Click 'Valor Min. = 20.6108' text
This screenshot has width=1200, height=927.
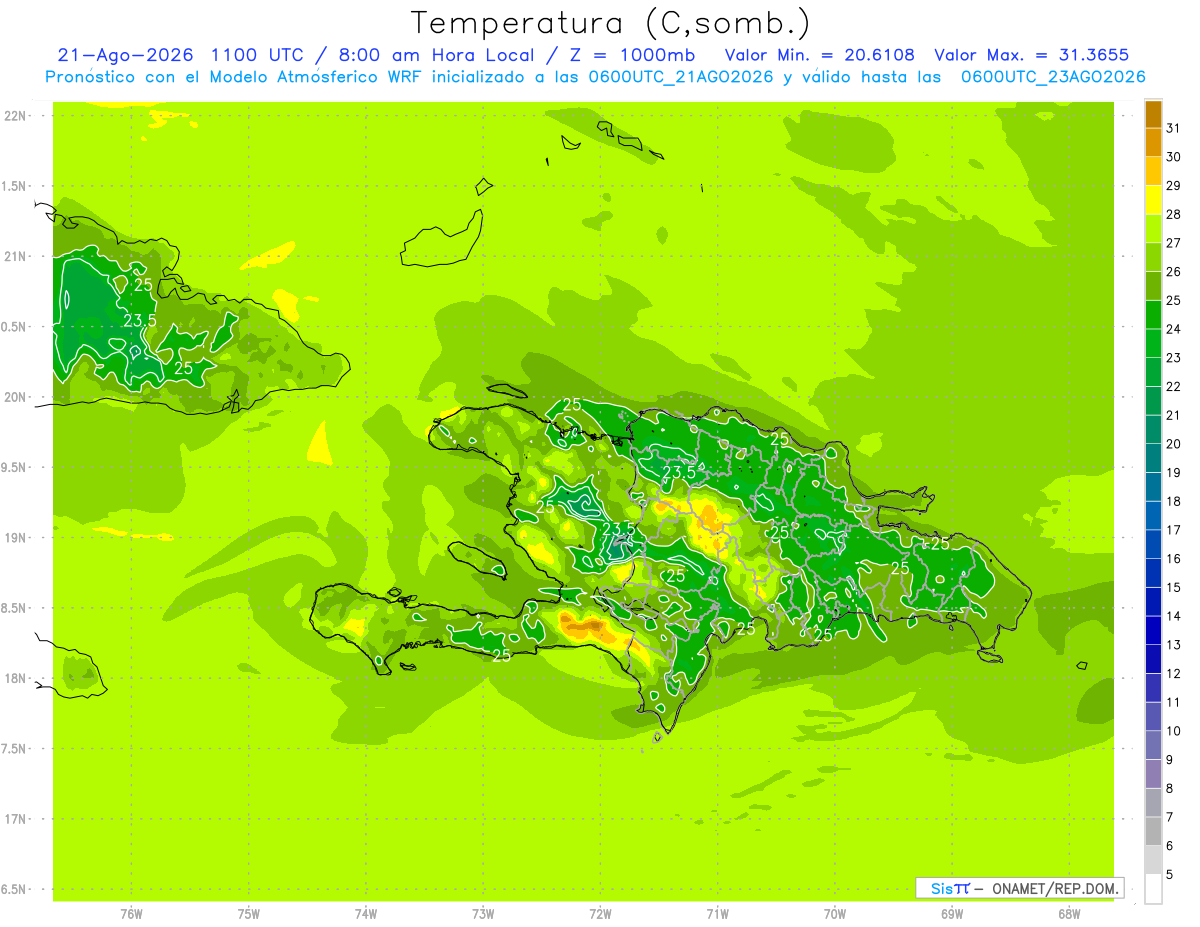[819, 54]
